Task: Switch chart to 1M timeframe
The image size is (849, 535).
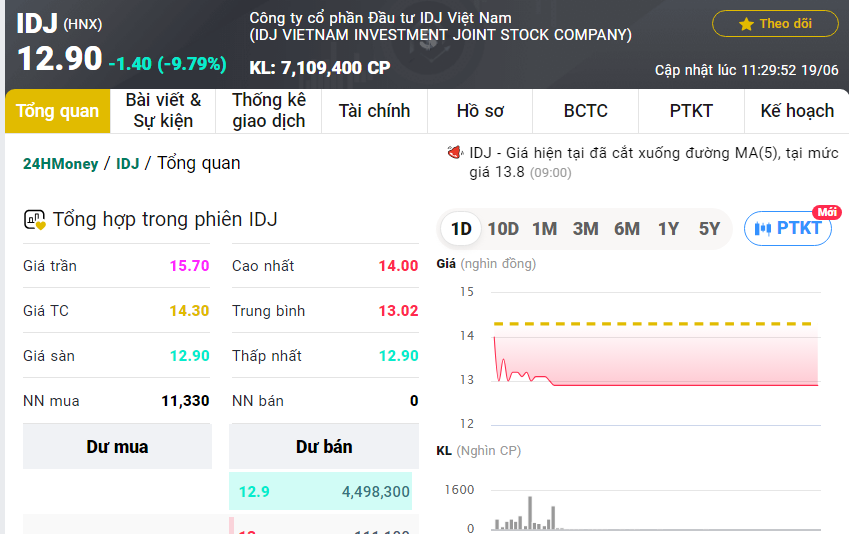Action: (x=544, y=229)
